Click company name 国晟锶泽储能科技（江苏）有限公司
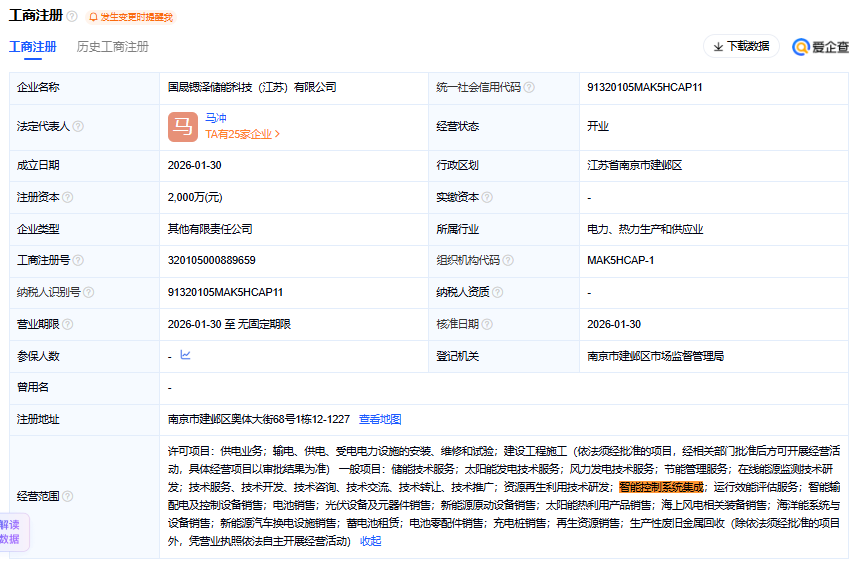Viewport: 862px width, 569px height. click(x=252, y=87)
